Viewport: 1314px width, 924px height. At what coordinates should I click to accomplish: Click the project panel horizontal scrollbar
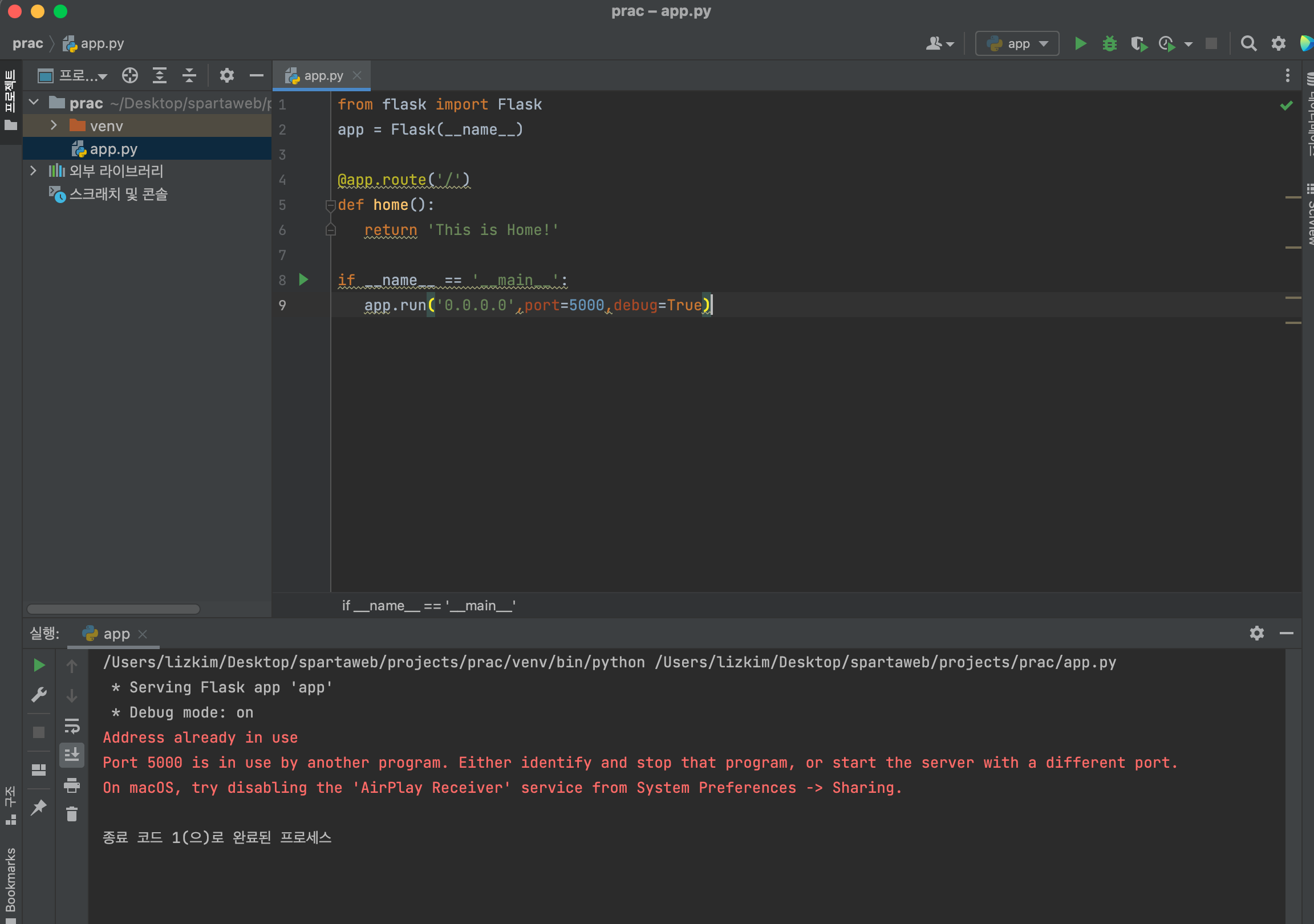tap(113, 609)
